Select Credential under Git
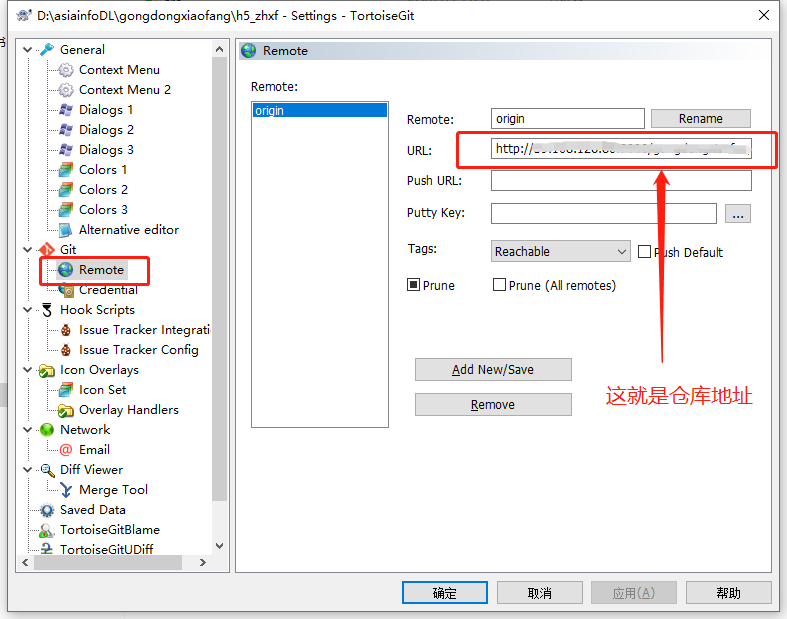The height and width of the screenshot is (619, 787). coord(108,290)
